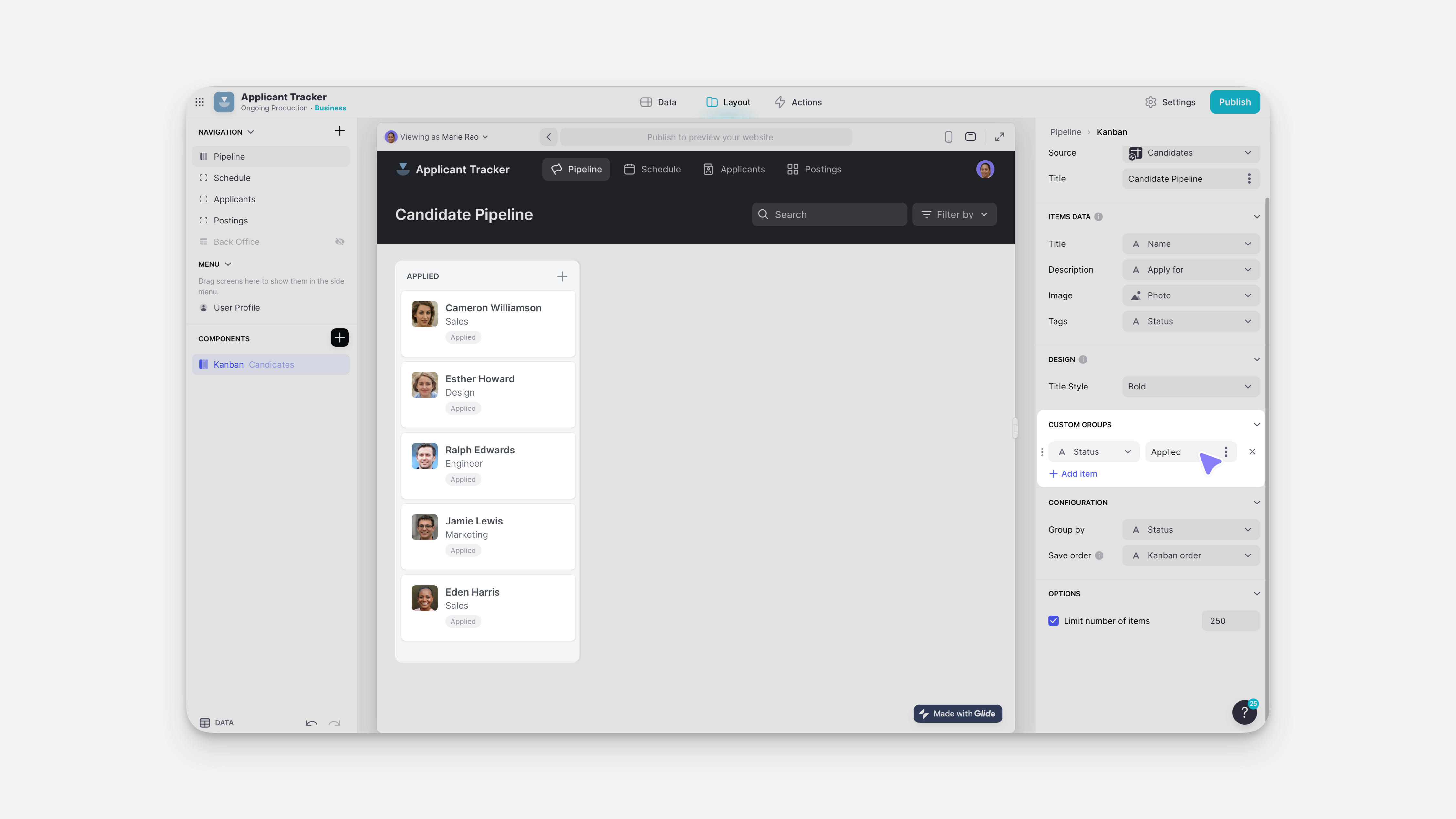
Task: Click the undo arrow icon
Action: click(311, 723)
